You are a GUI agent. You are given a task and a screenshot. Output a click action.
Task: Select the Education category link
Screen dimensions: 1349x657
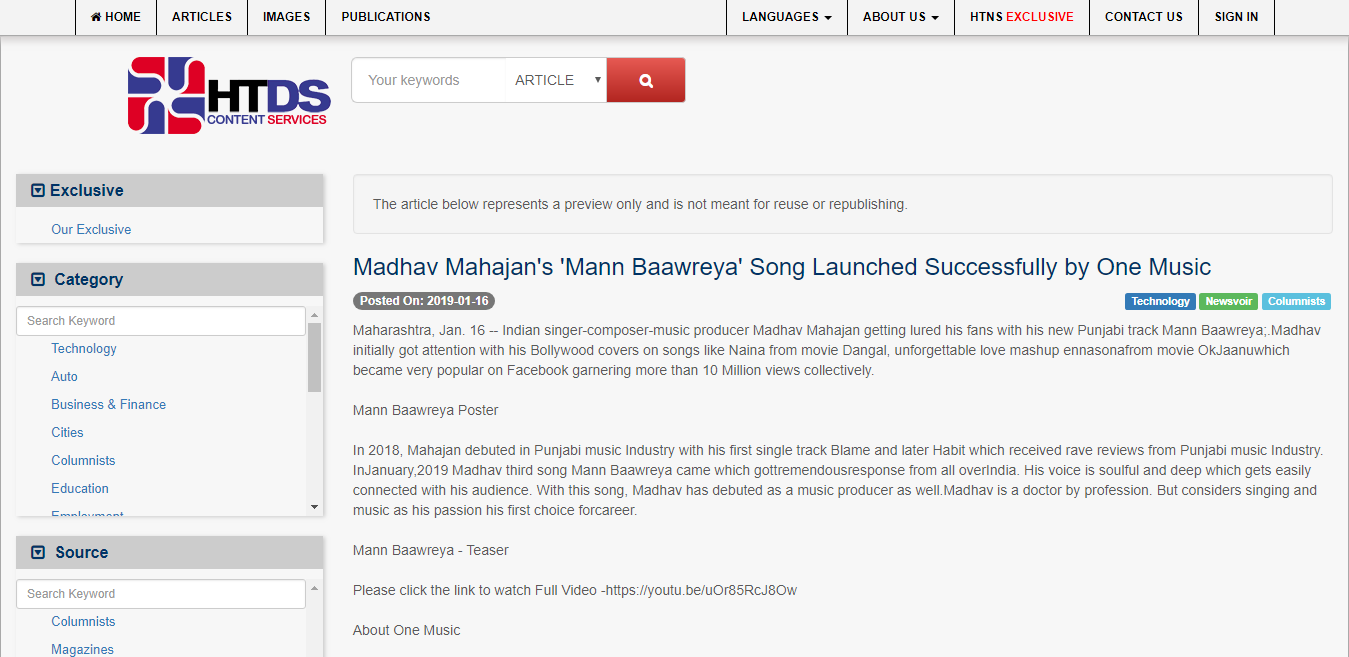[80, 488]
